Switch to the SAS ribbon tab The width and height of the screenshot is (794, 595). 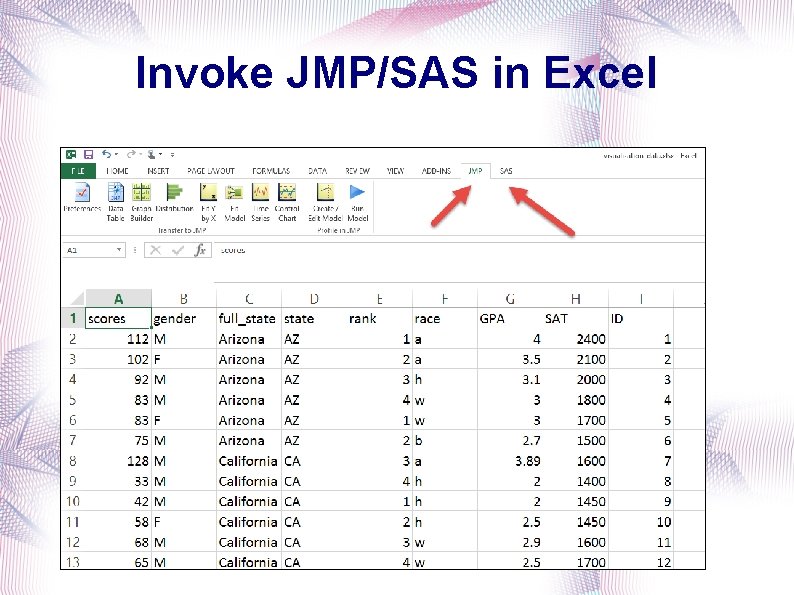pos(506,171)
